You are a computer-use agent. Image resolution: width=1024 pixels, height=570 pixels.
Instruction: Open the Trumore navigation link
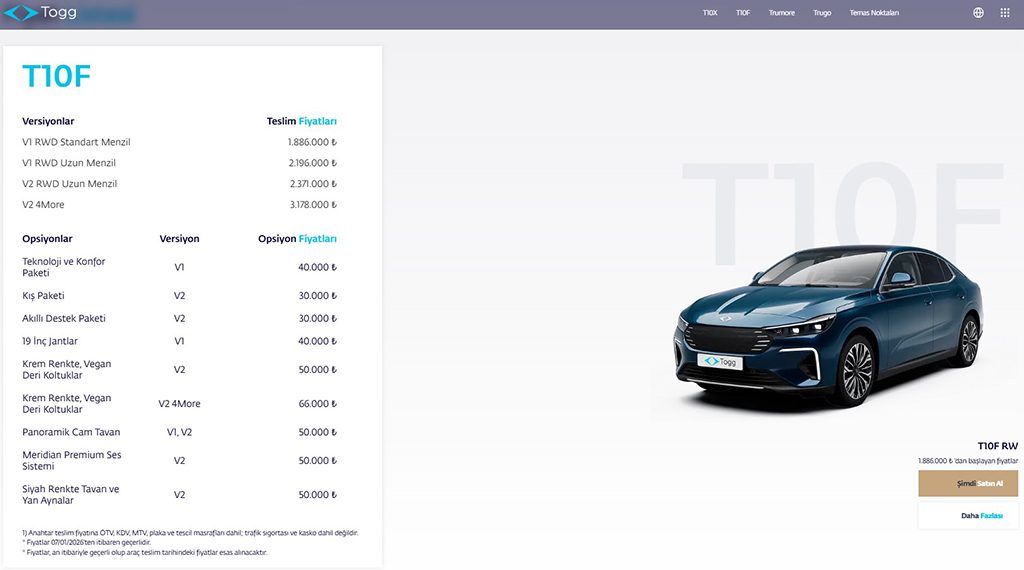781,13
